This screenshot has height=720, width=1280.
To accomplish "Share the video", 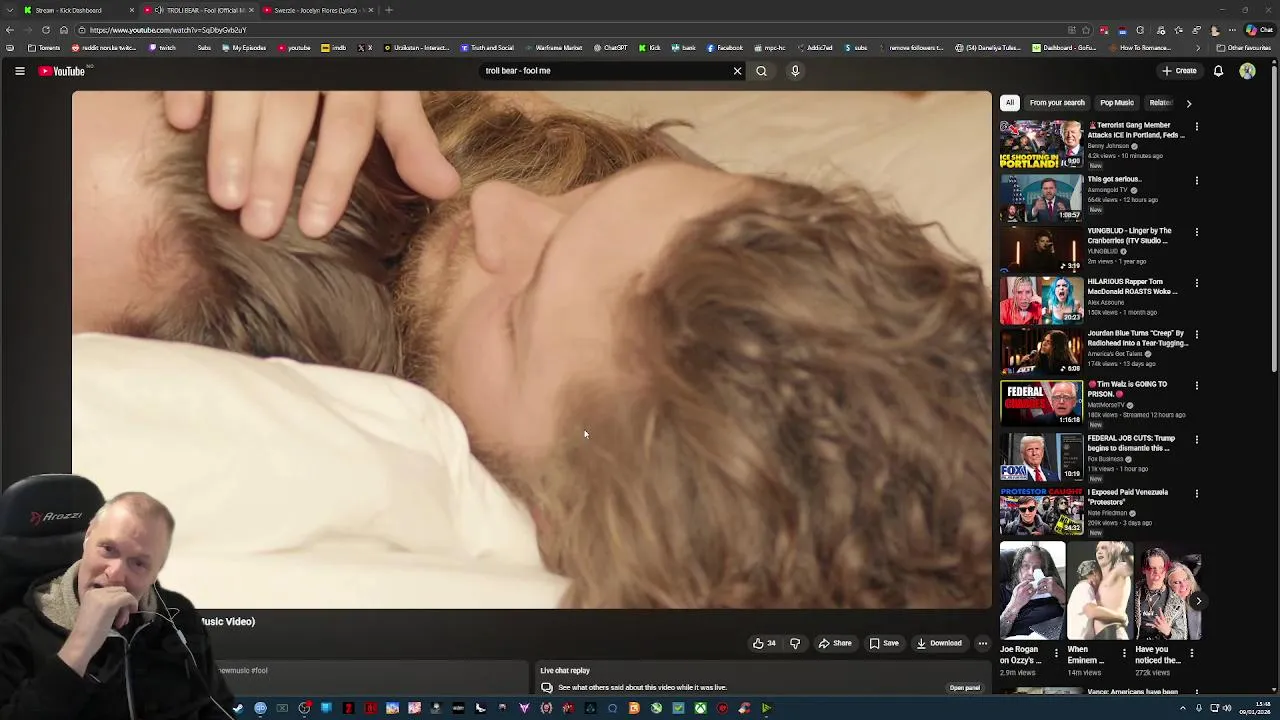I will coord(835,643).
